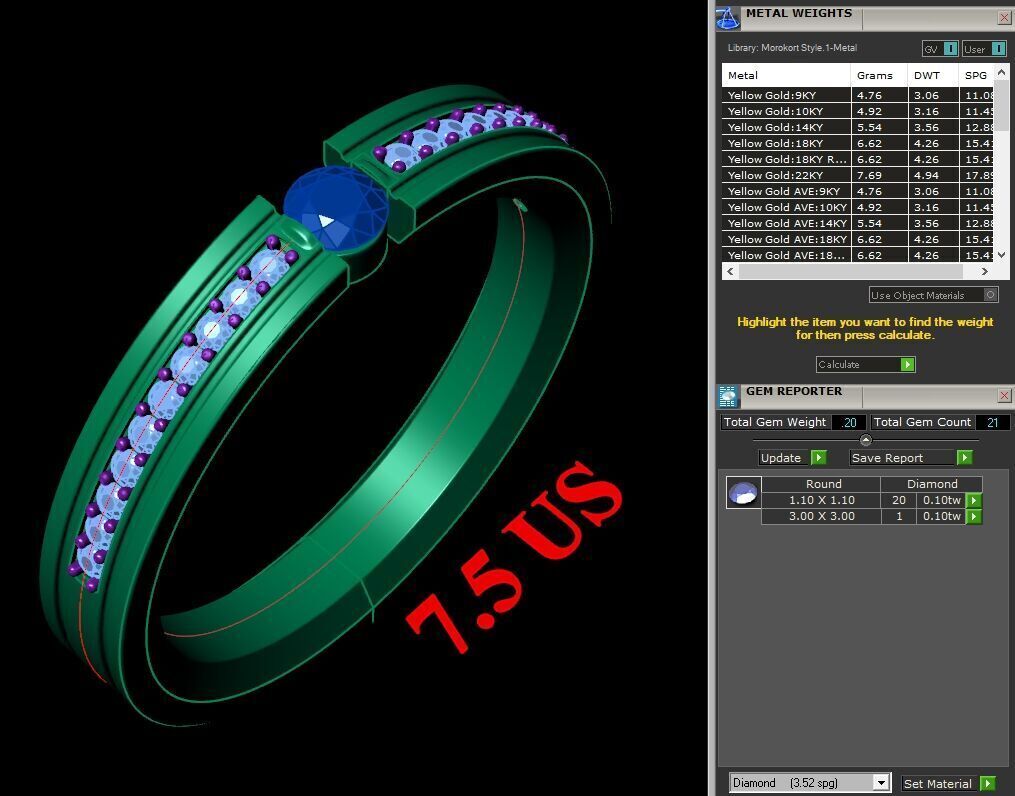1015x796 pixels.
Task: Click the Calculate button
Action: coord(865,364)
